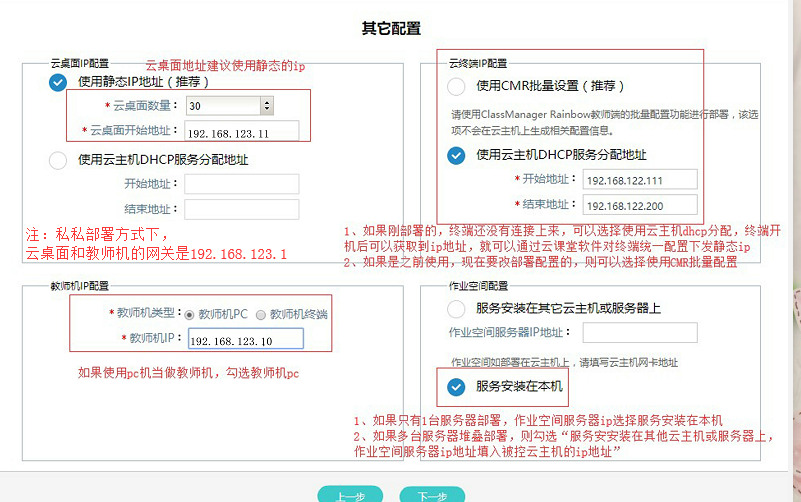
Task: Increase 云桌面数量 with the up arrow
Action: (266, 101)
